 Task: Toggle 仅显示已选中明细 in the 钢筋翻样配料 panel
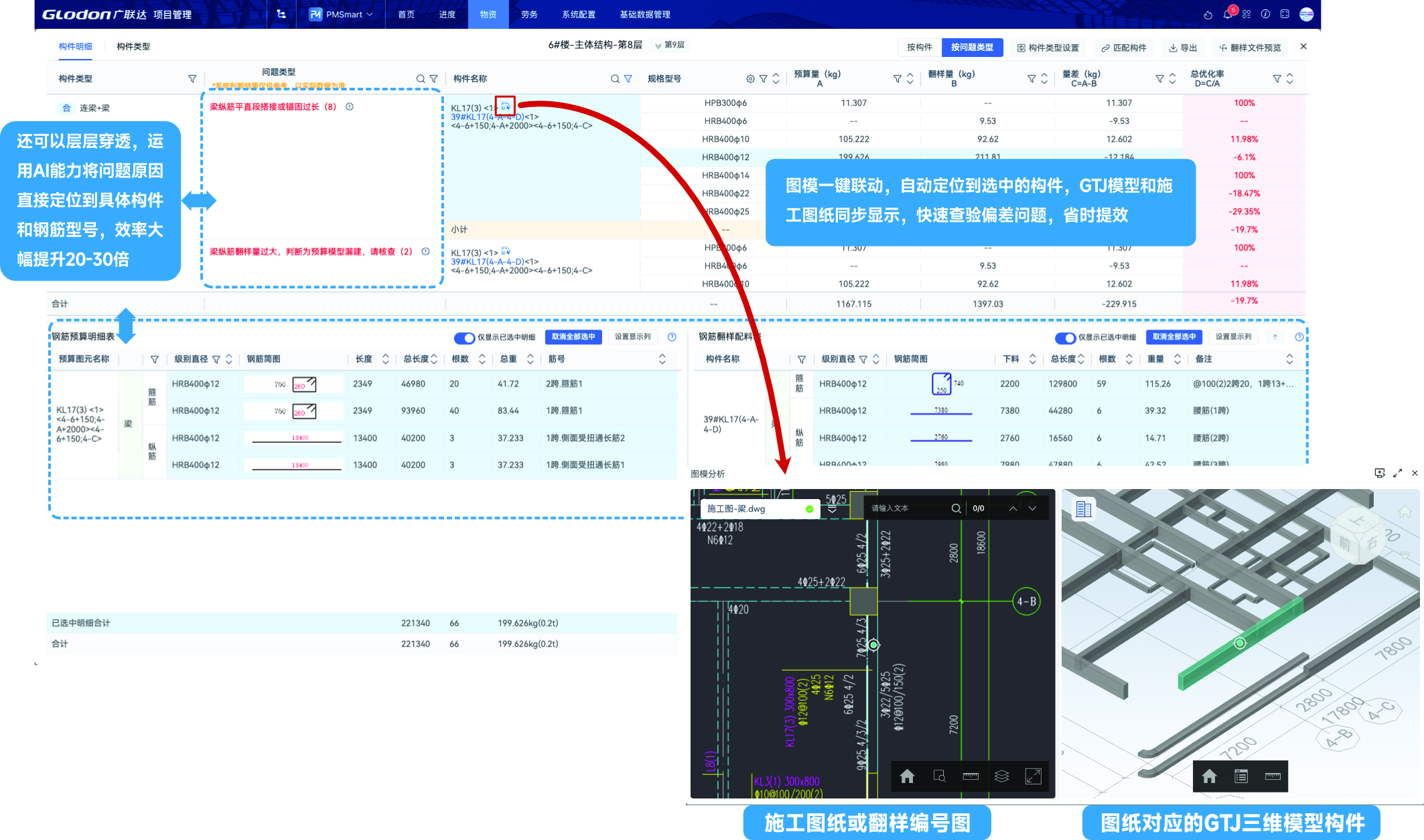pos(1064,337)
